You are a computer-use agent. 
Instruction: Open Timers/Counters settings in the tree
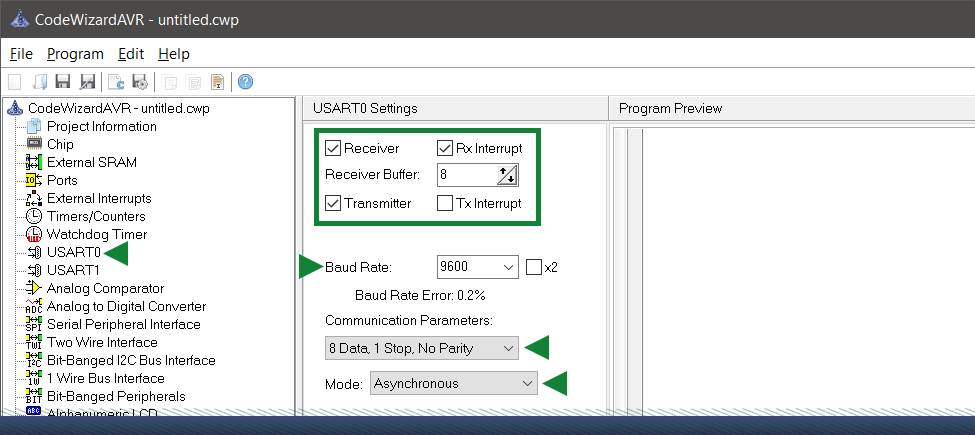(x=96, y=216)
